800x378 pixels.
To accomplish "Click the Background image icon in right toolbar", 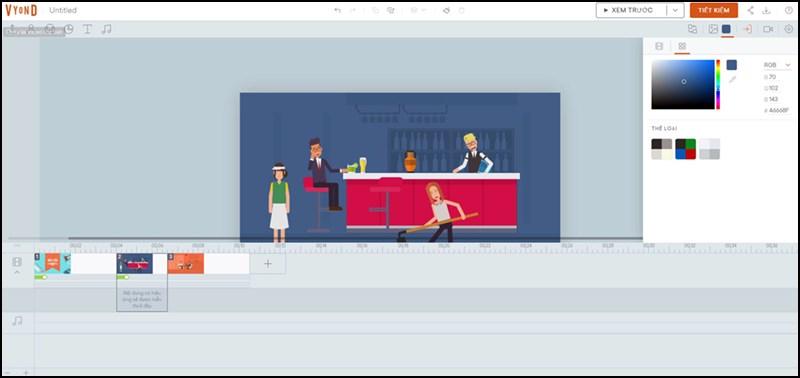I will click(713, 29).
